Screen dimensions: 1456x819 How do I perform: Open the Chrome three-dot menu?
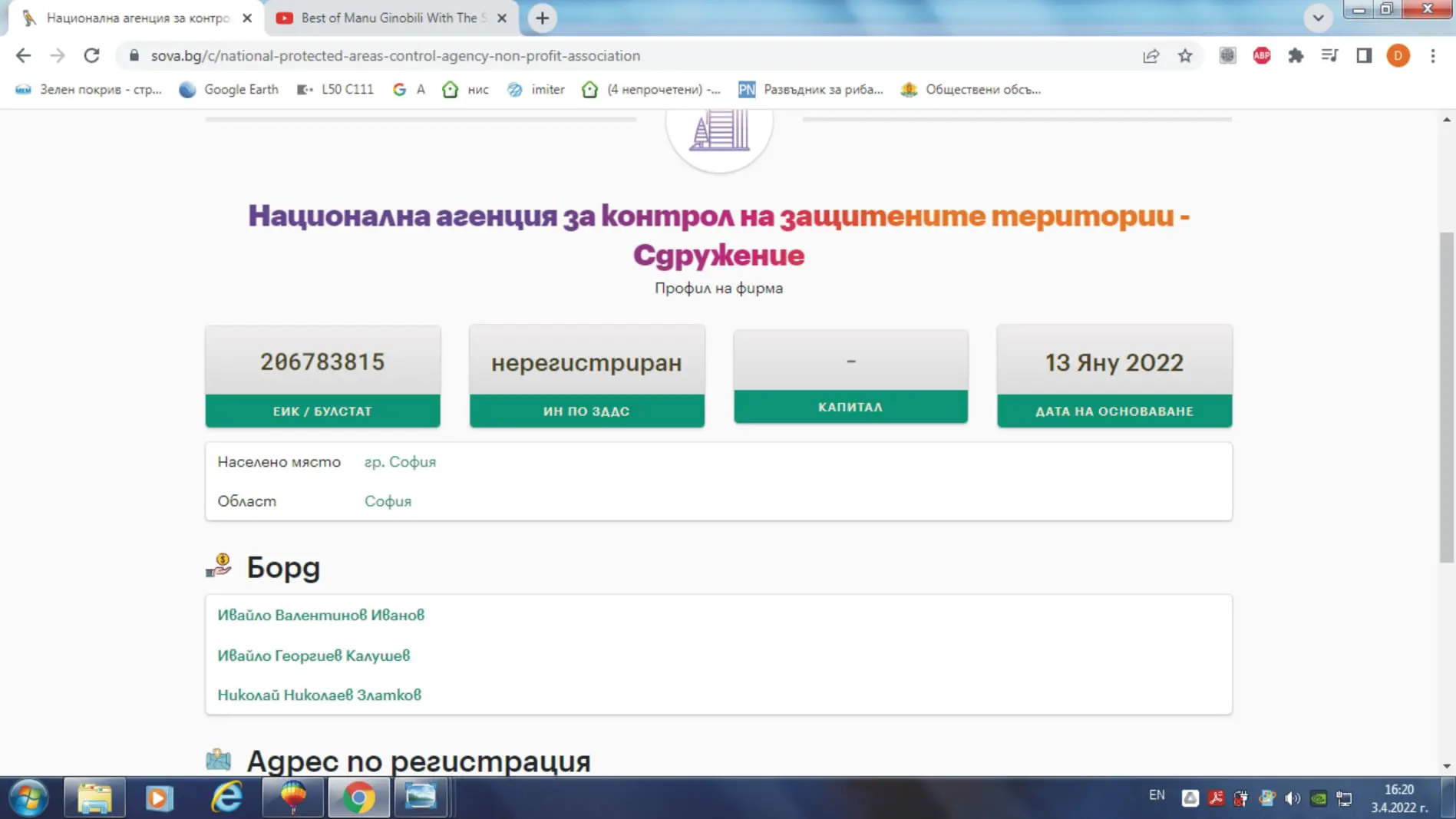tap(1432, 55)
